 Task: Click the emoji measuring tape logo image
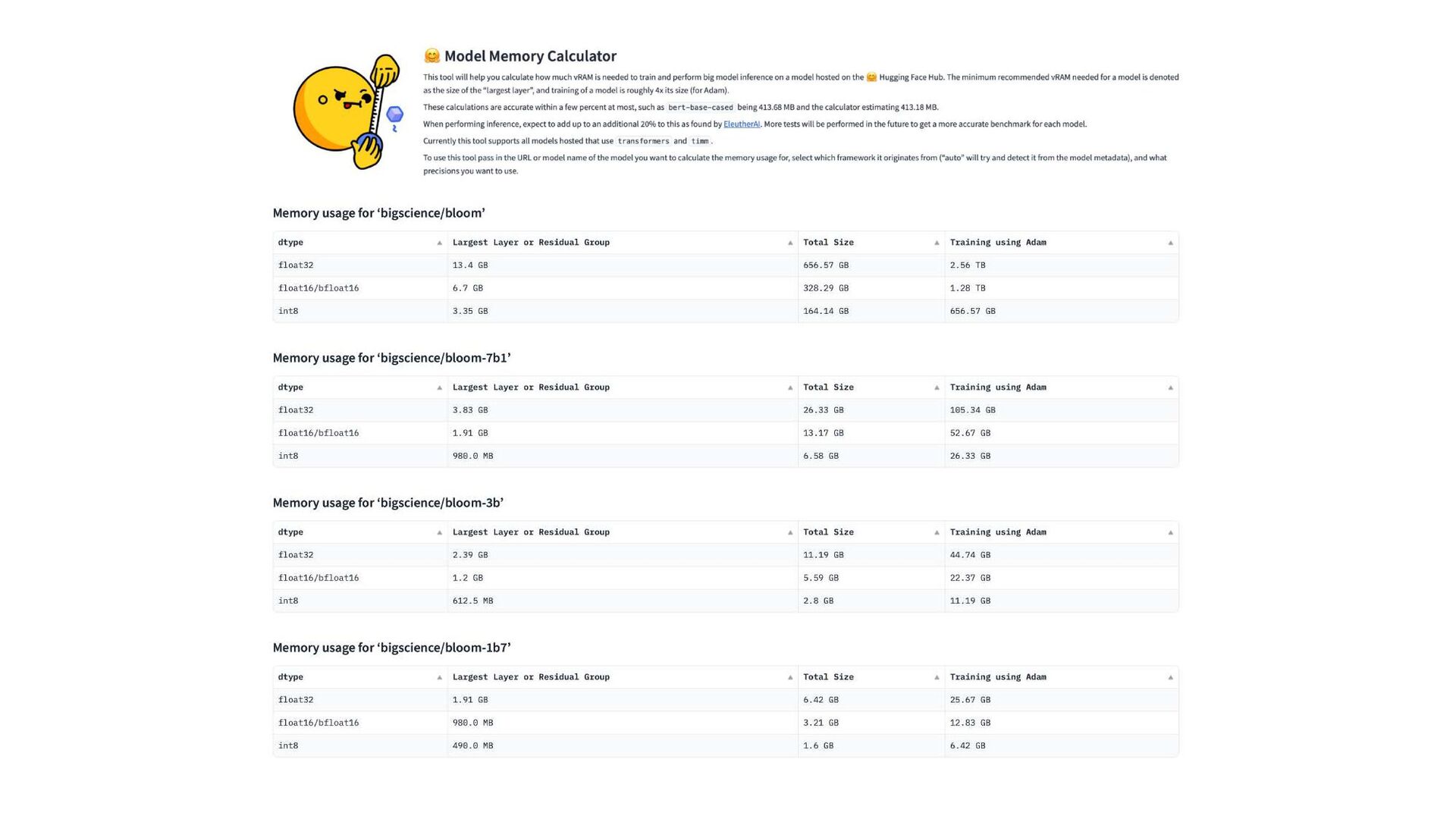(x=348, y=111)
